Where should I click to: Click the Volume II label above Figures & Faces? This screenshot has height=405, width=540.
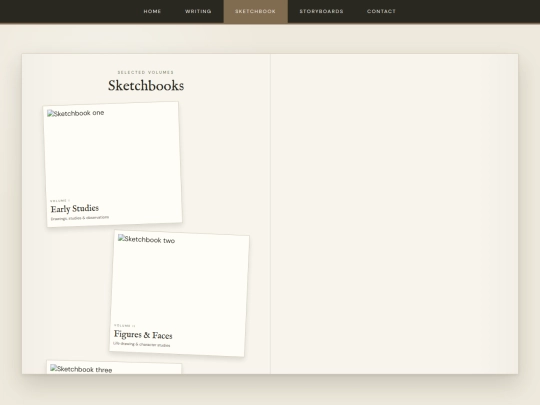pyautogui.click(x=125, y=325)
